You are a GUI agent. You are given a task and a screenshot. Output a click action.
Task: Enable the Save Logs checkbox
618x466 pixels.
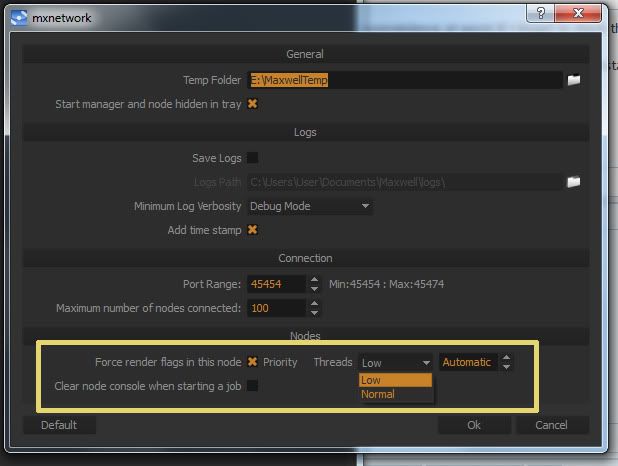[252, 158]
